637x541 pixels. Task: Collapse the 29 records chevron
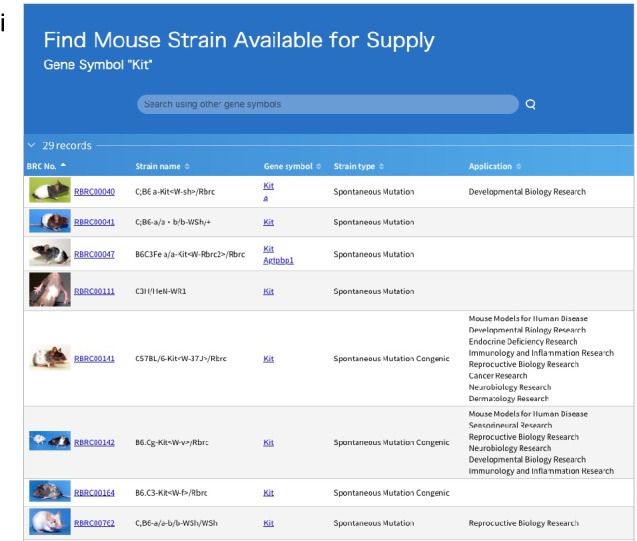[32, 146]
